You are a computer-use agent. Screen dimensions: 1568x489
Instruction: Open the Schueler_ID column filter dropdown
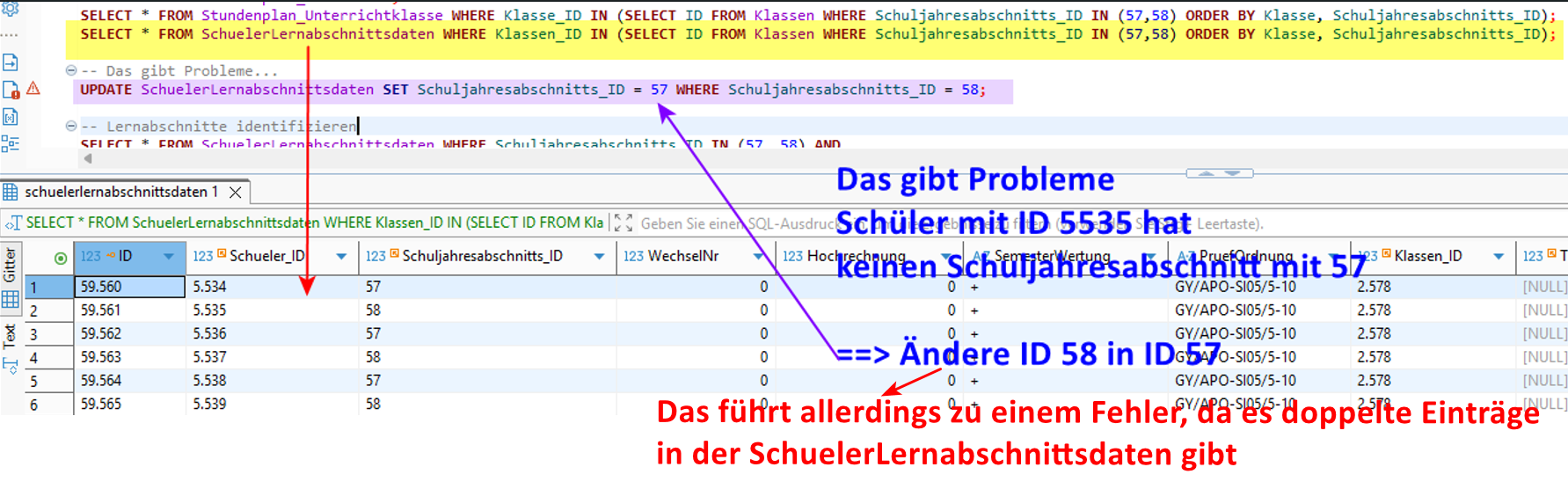[341, 257]
